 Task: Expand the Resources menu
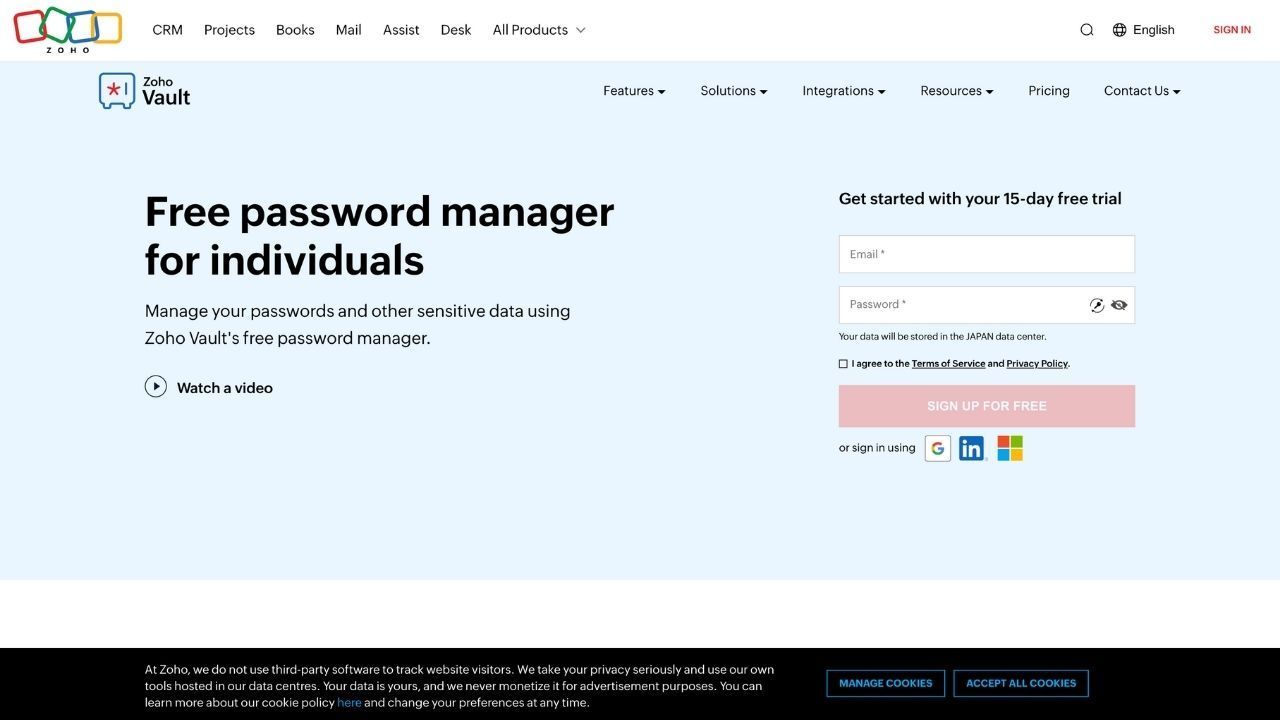(x=957, y=91)
